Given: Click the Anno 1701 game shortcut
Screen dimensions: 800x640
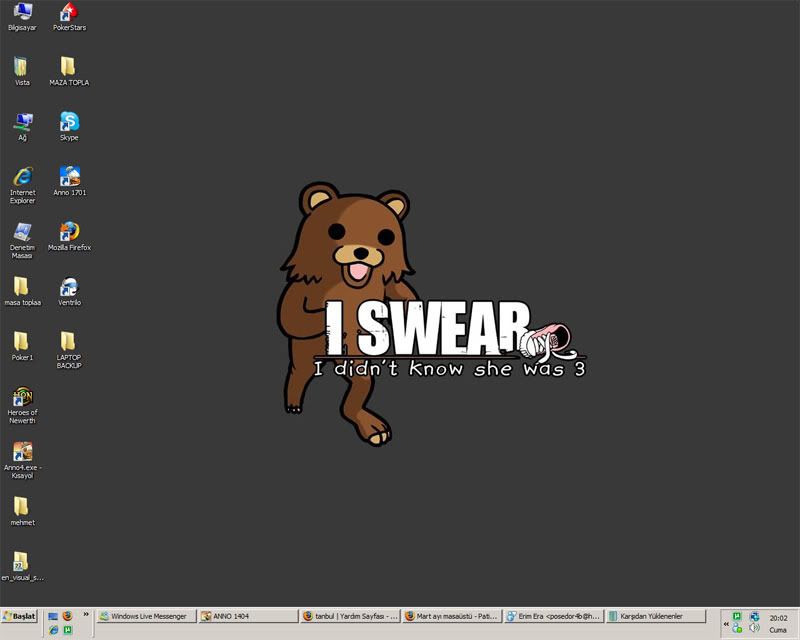Looking at the screenshot, I should point(69,177).
